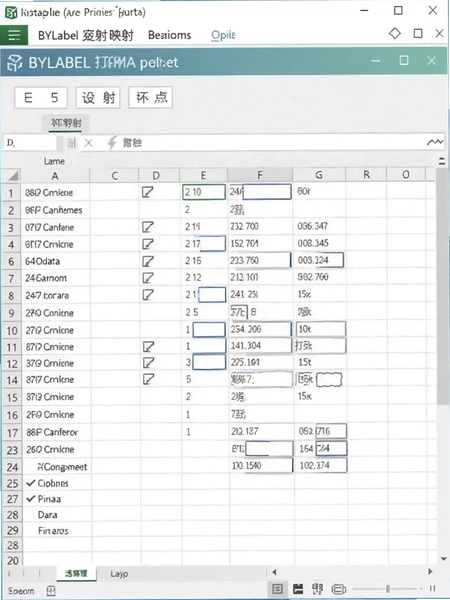Click the E 5 button
This screenshot has height=600, width=450.
tap(41, 98)
